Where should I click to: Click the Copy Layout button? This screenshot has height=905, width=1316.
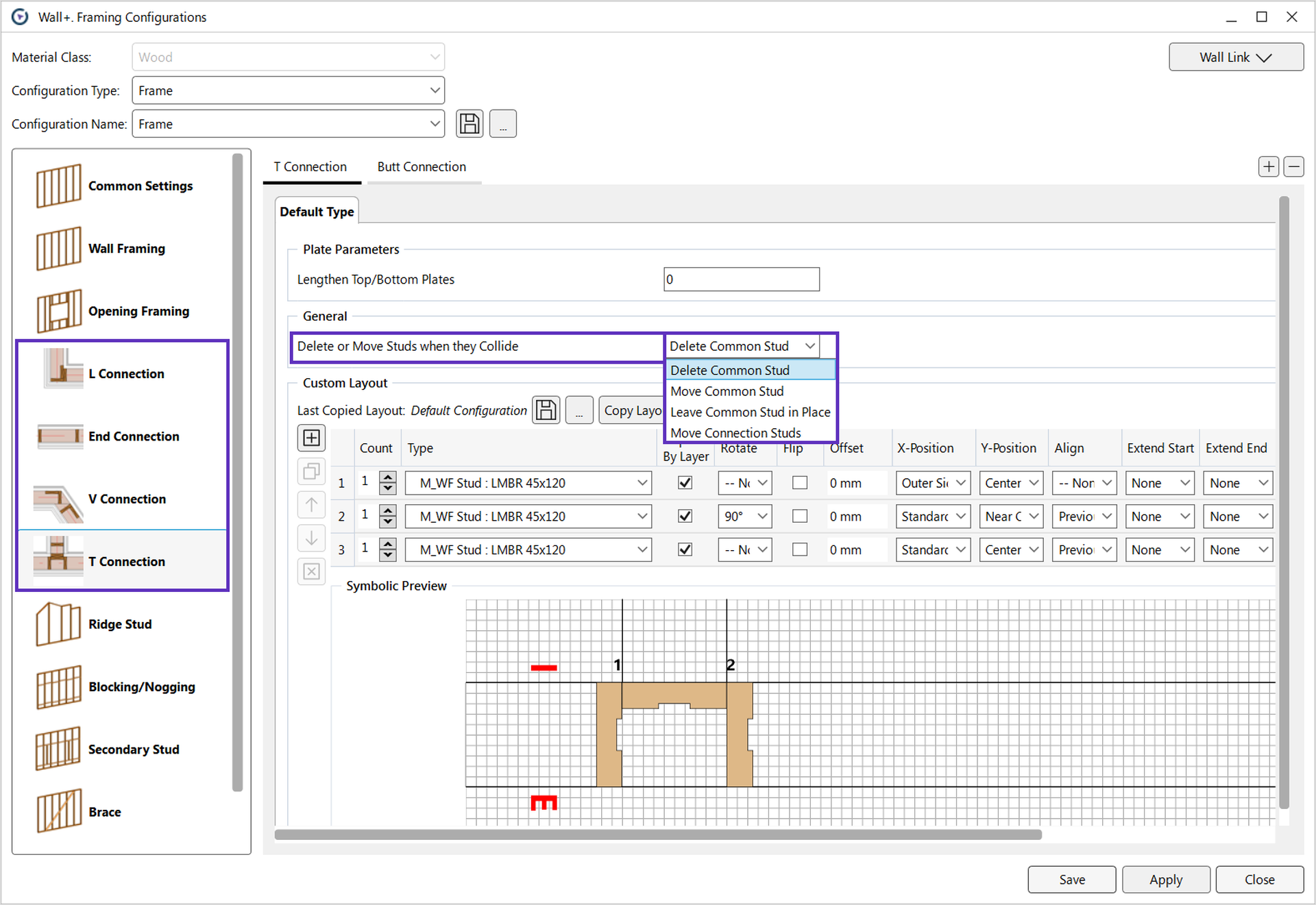(x=631, y=410)
